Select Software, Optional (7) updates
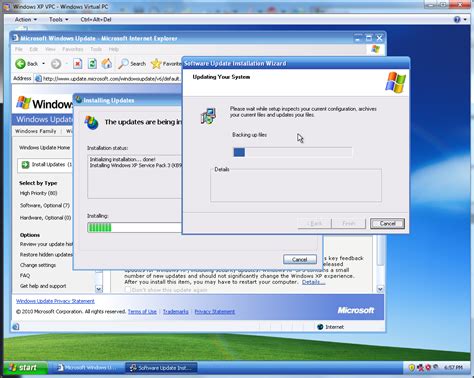Viewport: 474px width, 378px height. [45, 205]
